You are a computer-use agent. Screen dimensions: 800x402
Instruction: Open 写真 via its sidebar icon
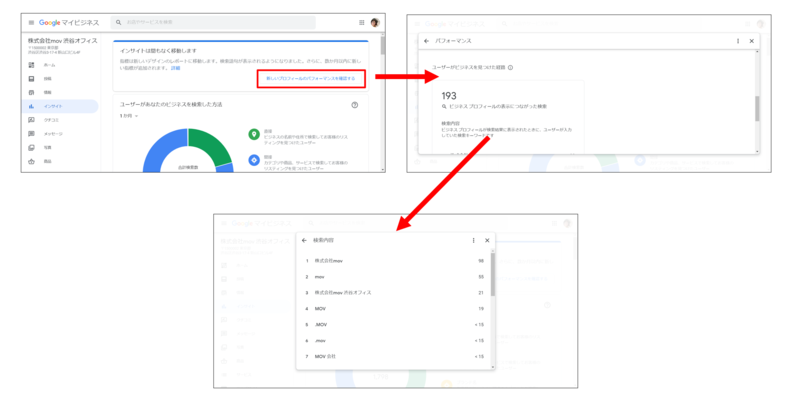[32, 147]
